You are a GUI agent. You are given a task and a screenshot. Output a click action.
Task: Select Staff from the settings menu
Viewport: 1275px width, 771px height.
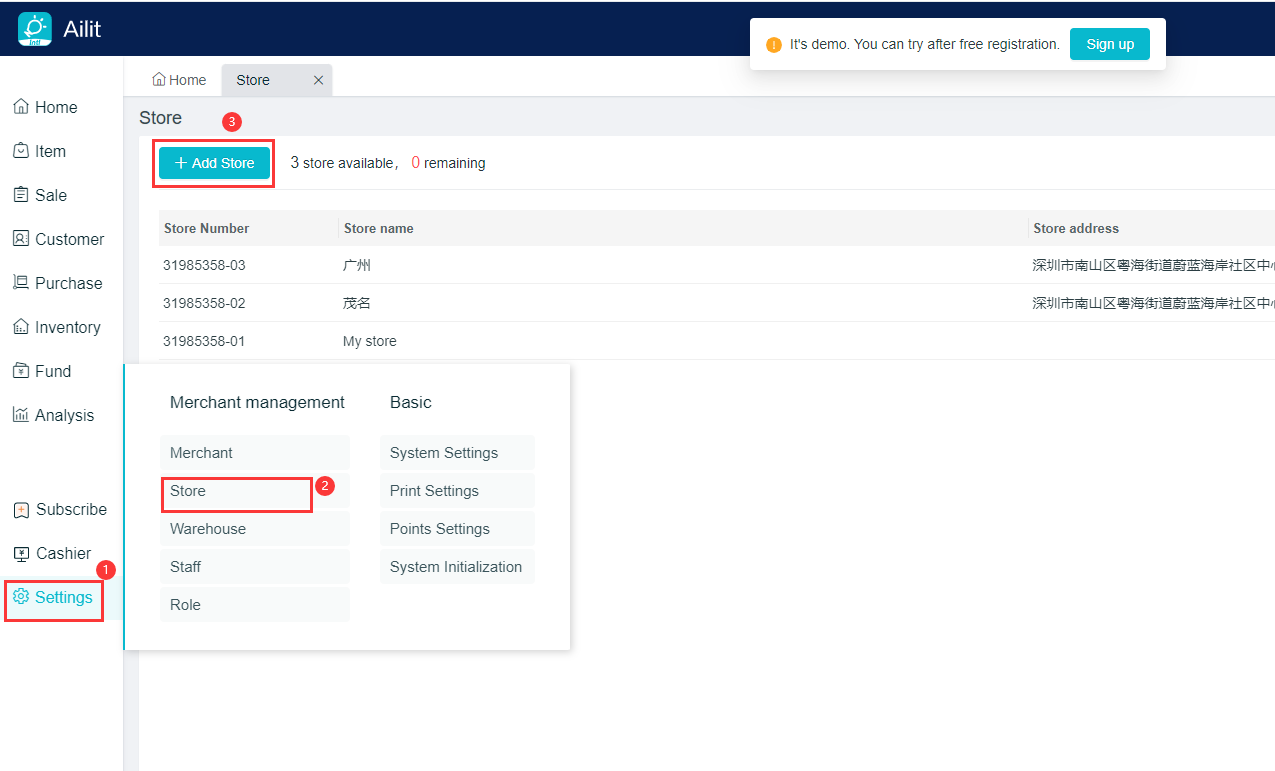coord(186,567)
